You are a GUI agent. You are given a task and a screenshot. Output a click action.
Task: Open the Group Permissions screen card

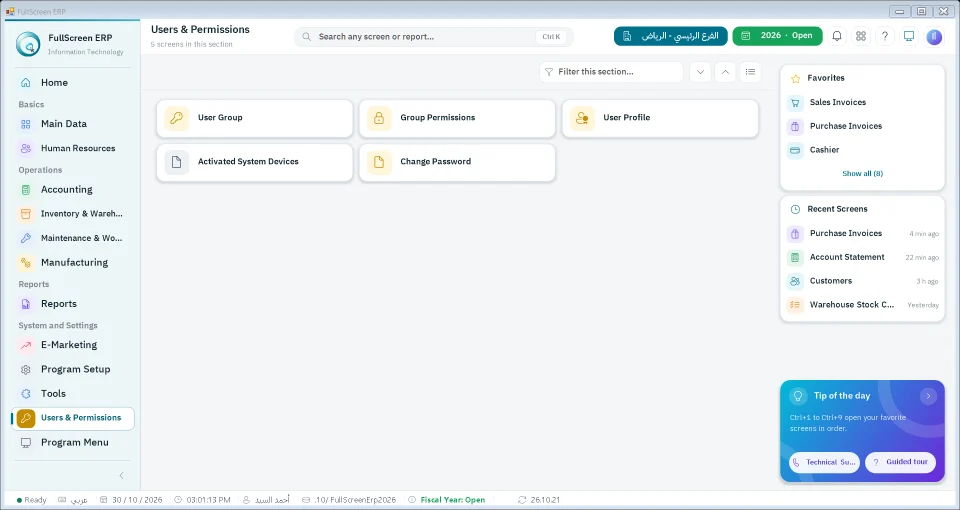click(x=457, y=118)
